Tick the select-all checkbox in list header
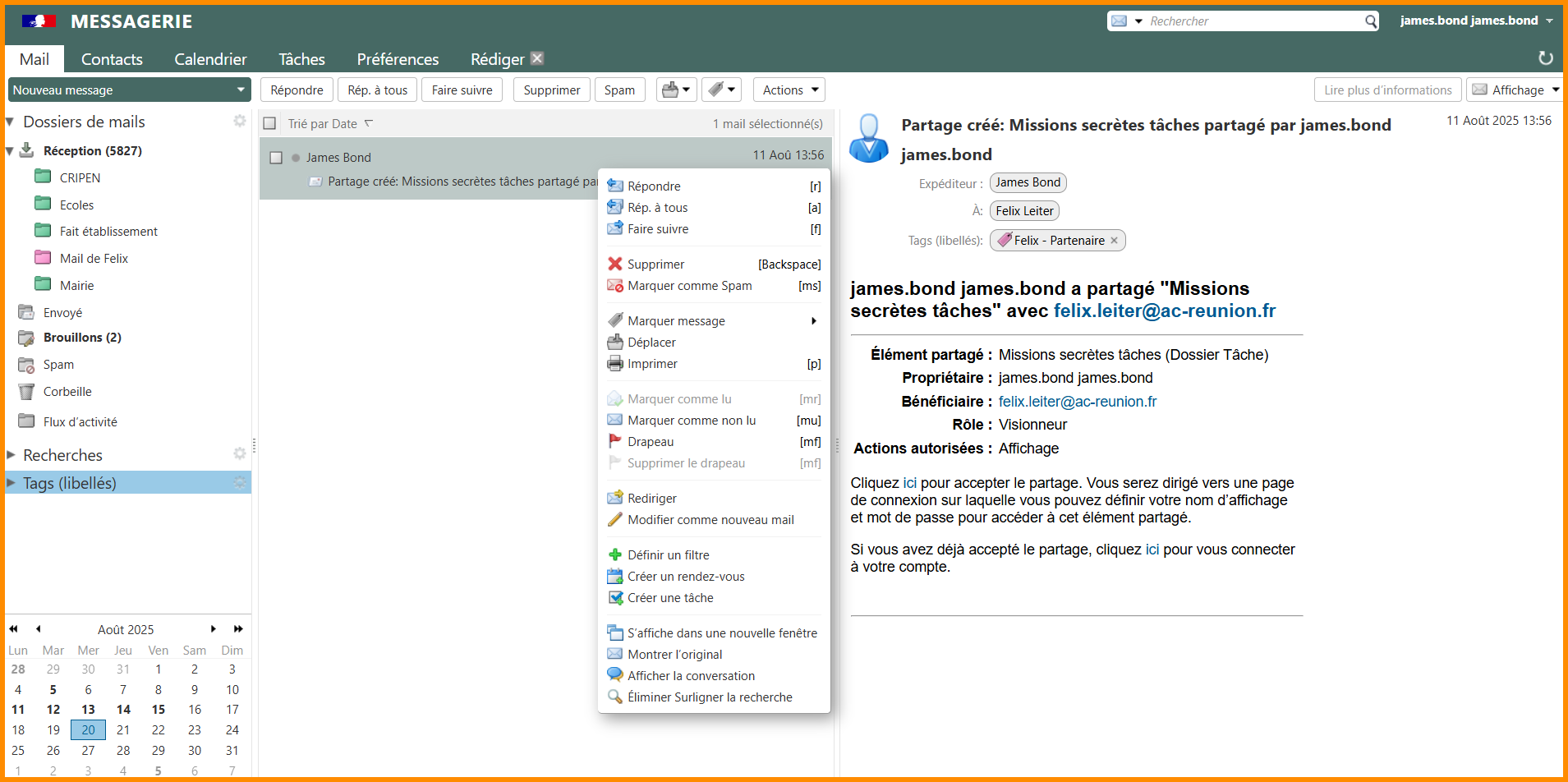The height and width of the screenshot is (782, 1568). click(269, 124)
